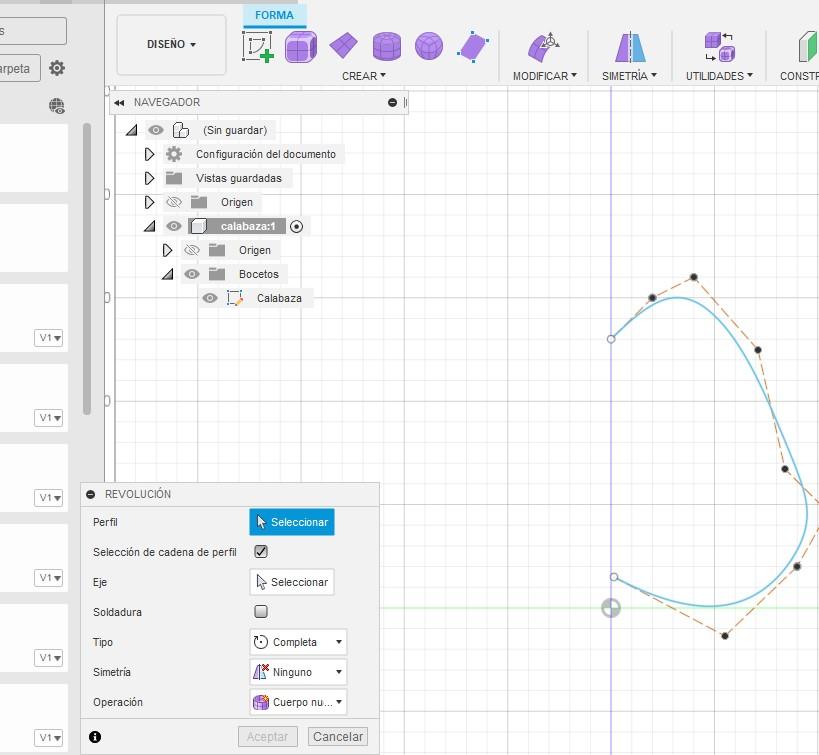The width and height of the screenshot is (819, 755).
Task: Click the Cancelar button
Action: pos(338,736)
